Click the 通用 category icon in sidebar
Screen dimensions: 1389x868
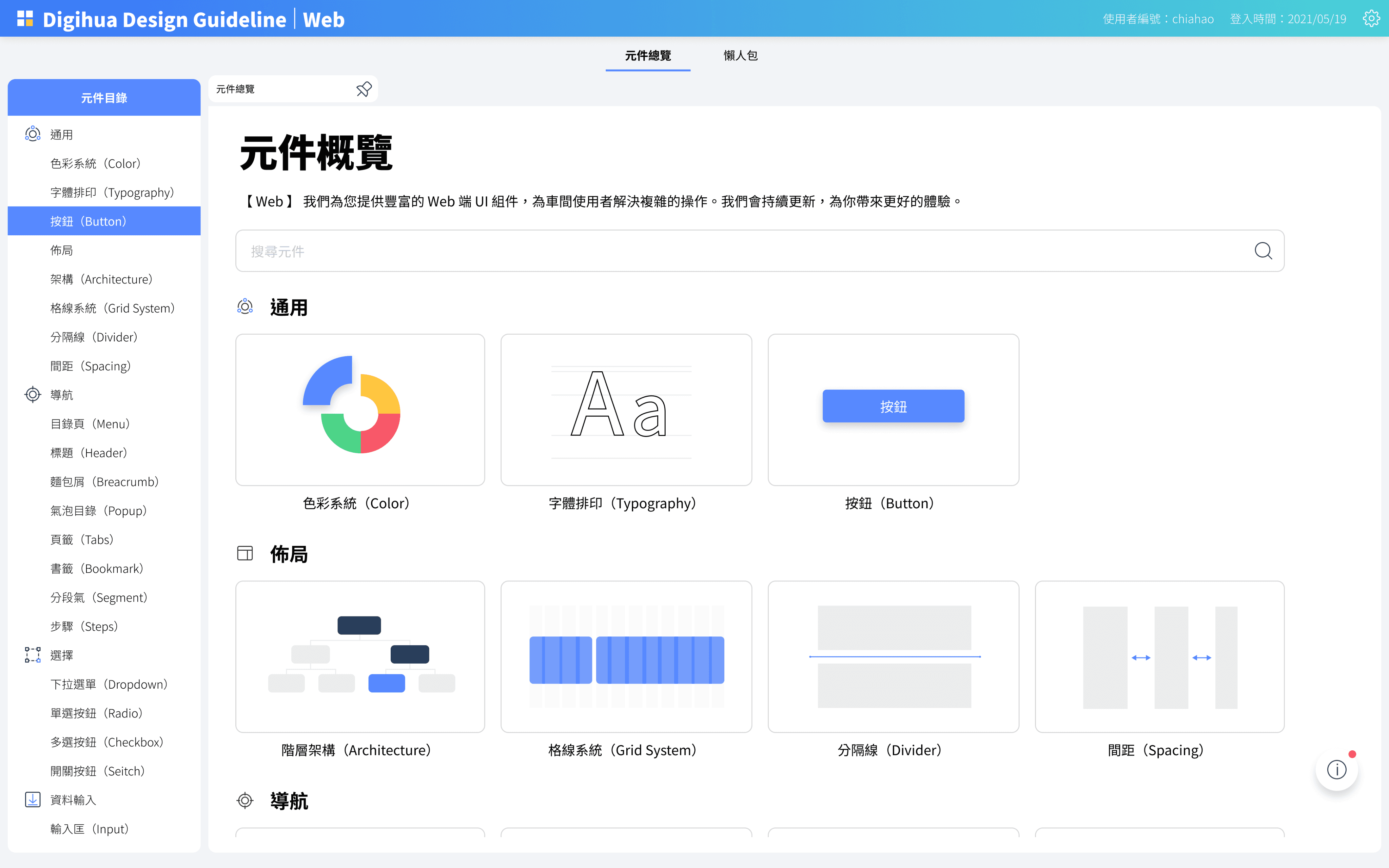33,134
